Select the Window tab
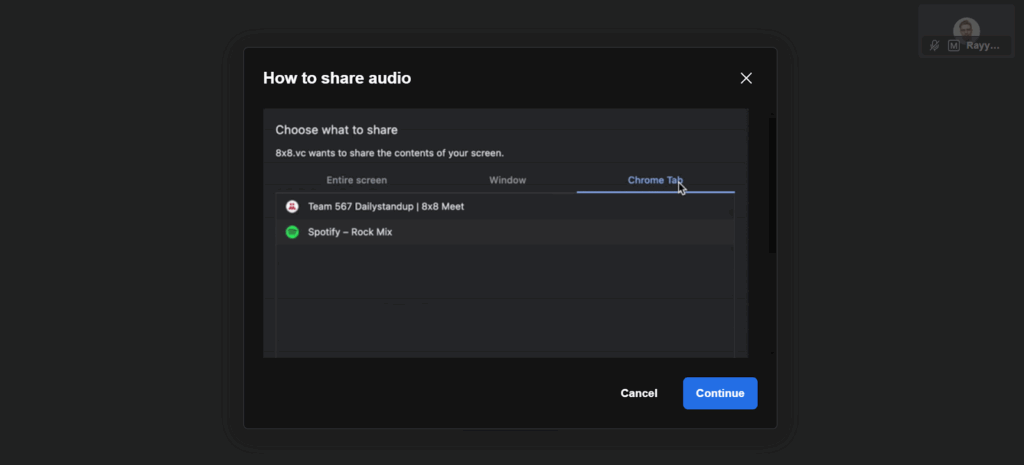Screen dimensions: 1024x465 pyautogui.click(x=507, y=180)
